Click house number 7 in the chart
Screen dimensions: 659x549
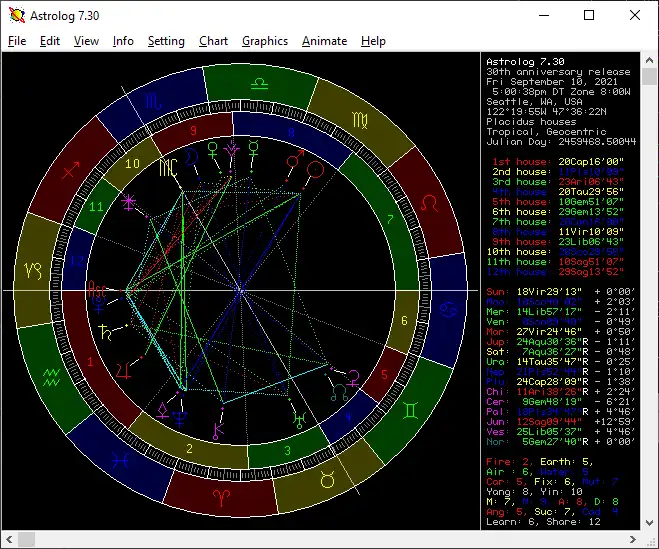(x=390, y=219)
